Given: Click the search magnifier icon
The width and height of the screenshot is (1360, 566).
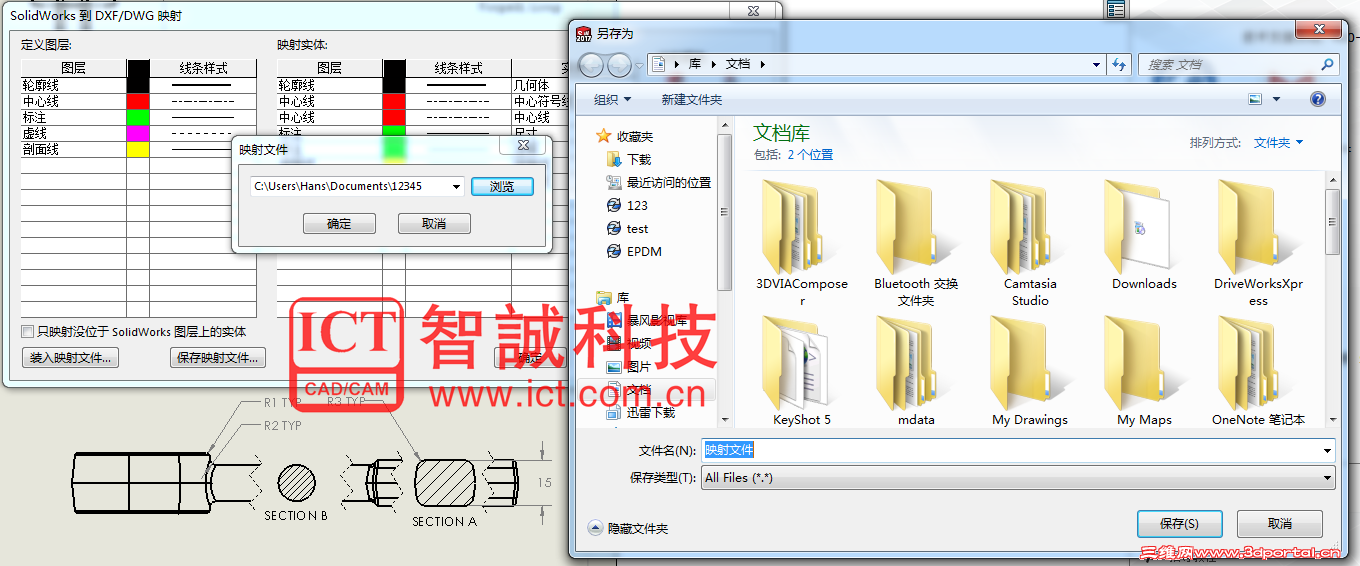Looking at the screenshot, I should pyautogui.click(x=1328, y=64).
